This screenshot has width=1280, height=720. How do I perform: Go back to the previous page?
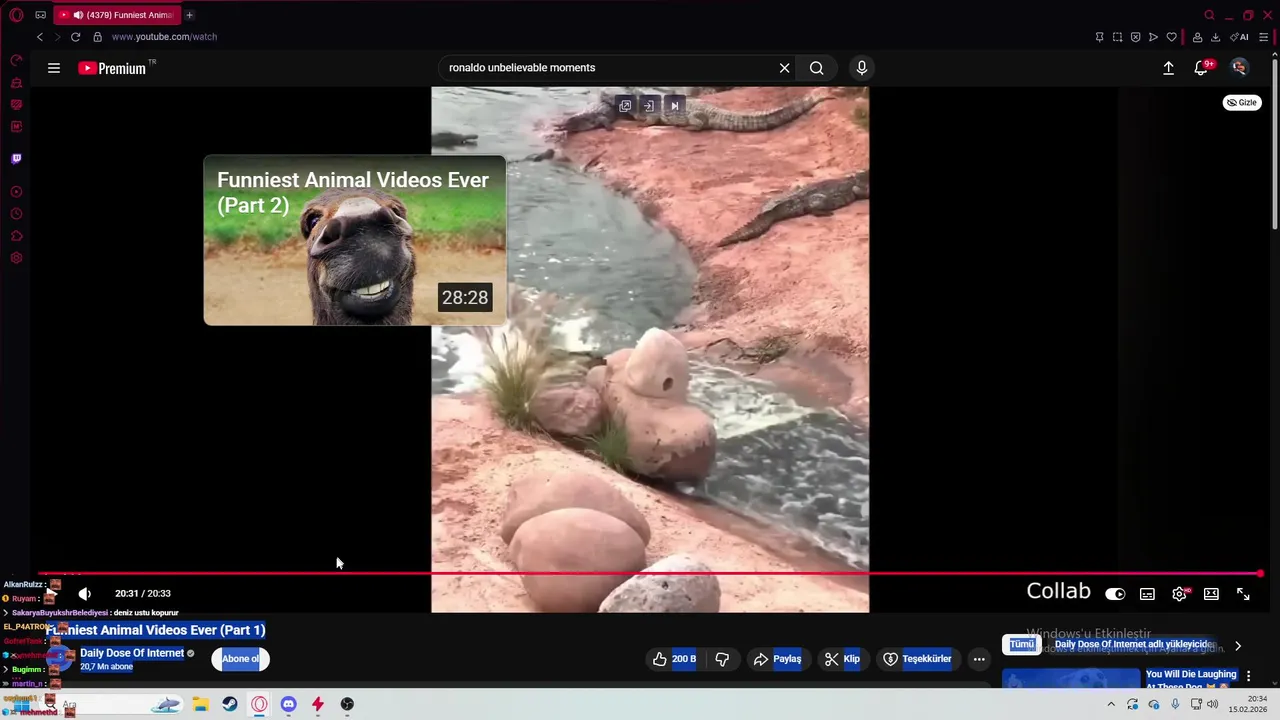[x=40, y=37]
